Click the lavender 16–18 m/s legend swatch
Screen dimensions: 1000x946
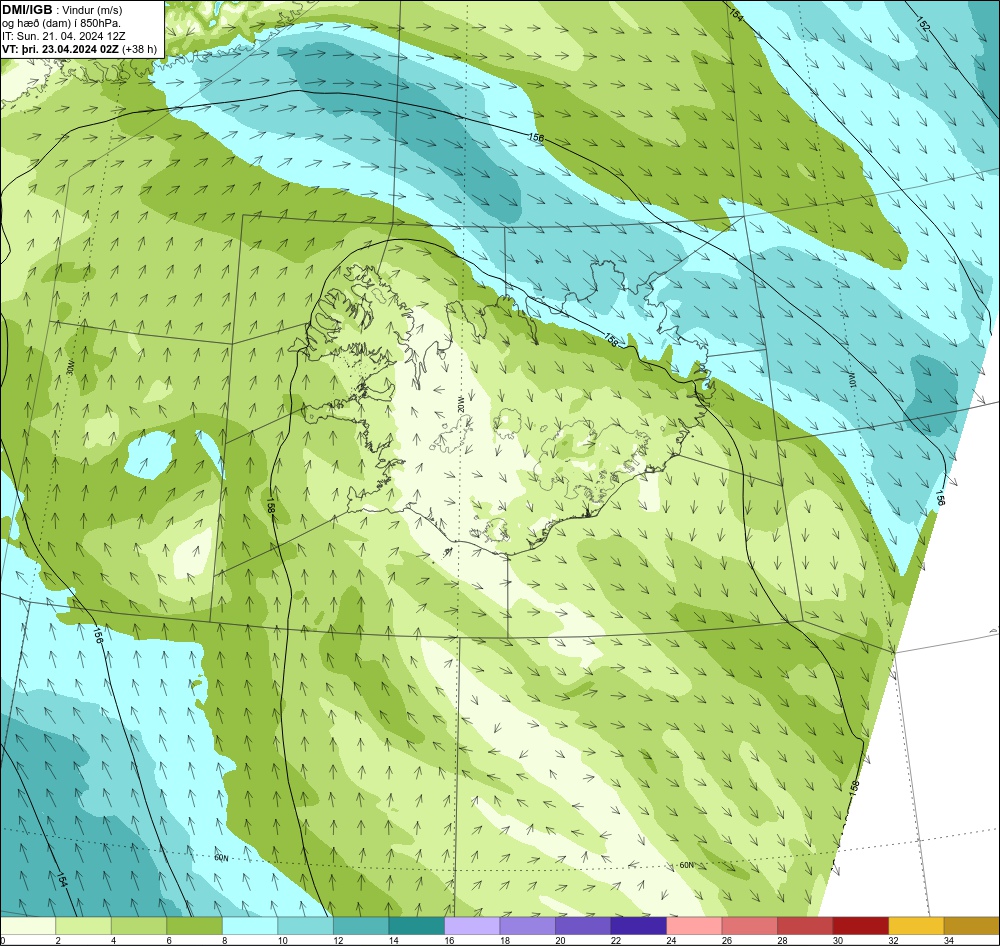[472, 926]
